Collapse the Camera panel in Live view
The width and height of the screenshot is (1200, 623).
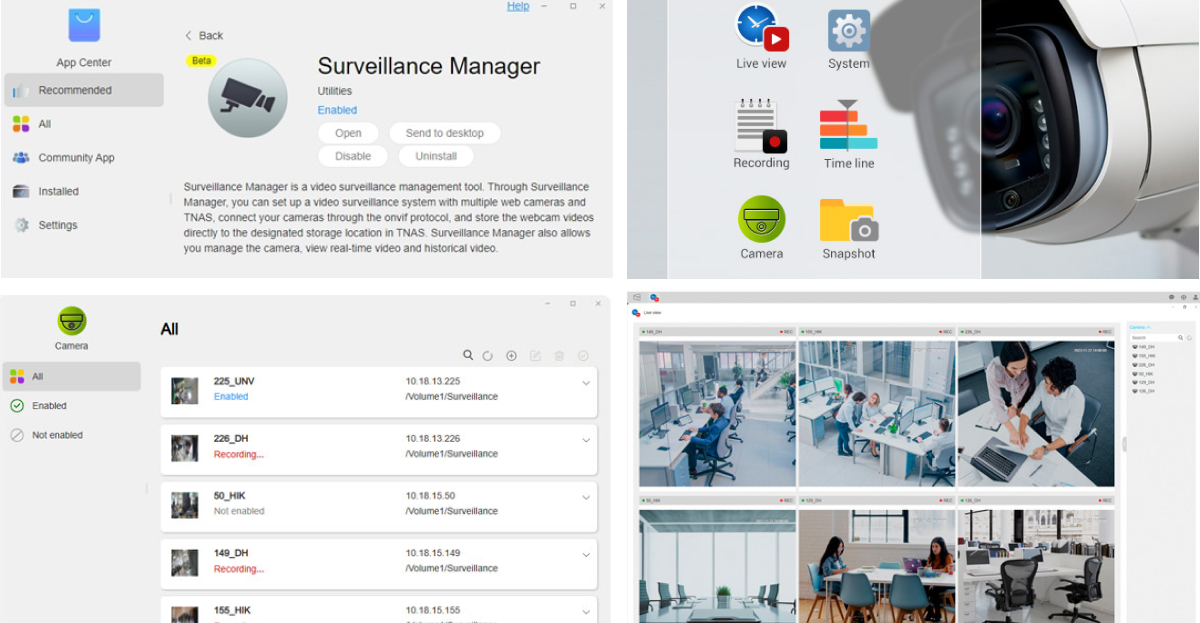pos(1148,327)
